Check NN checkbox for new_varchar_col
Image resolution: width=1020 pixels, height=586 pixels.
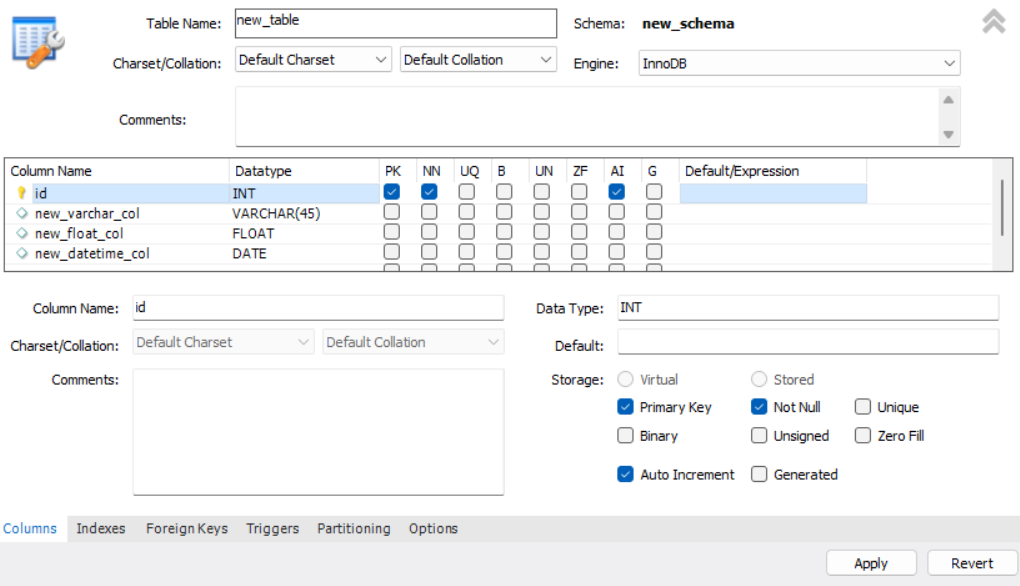(429, 212)
